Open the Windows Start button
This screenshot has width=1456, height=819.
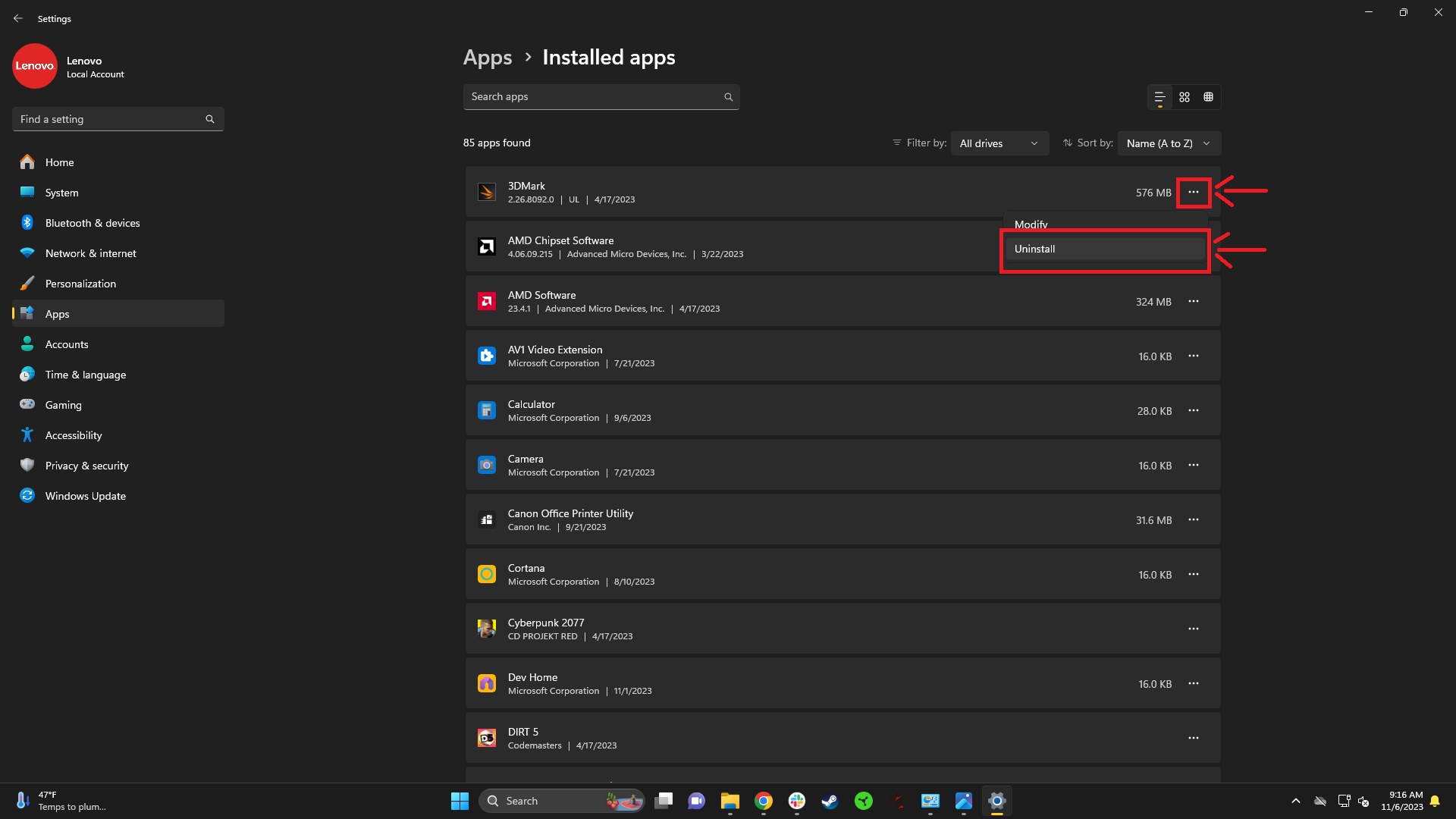pyautogui.click(x=460, y=801)
